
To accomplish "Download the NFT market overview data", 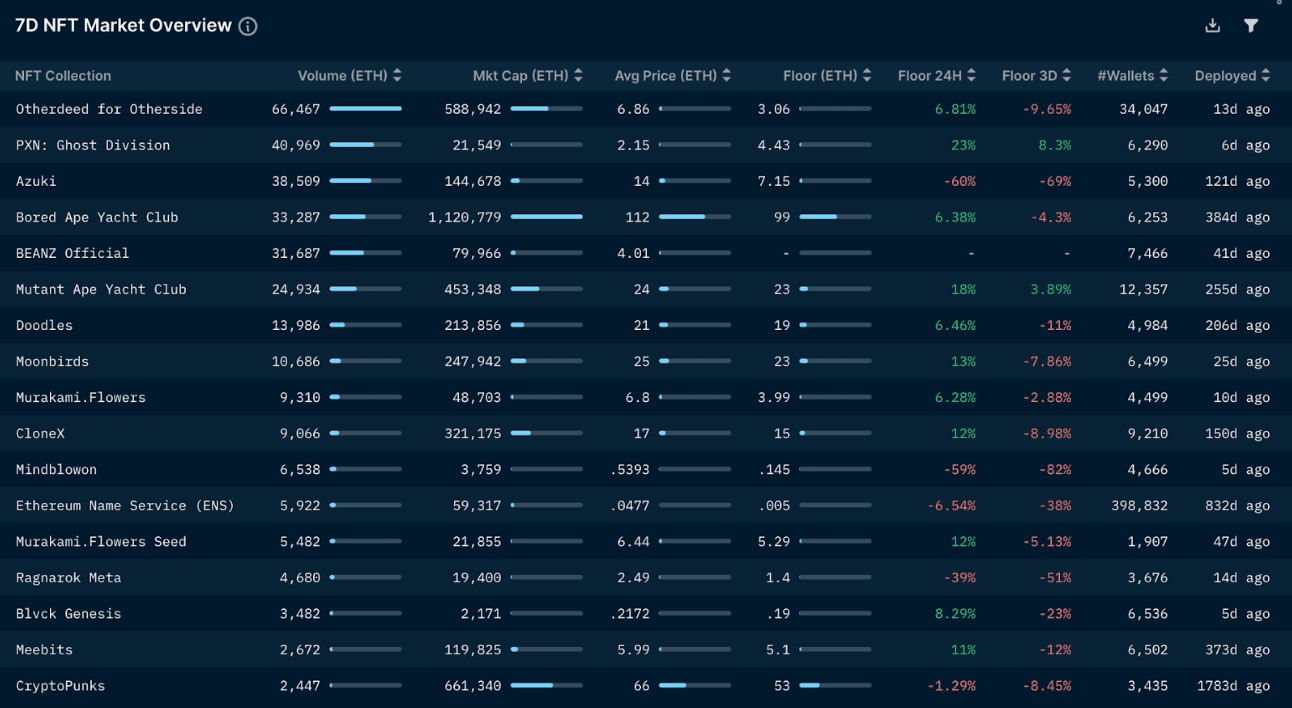I will point(1213,26).
